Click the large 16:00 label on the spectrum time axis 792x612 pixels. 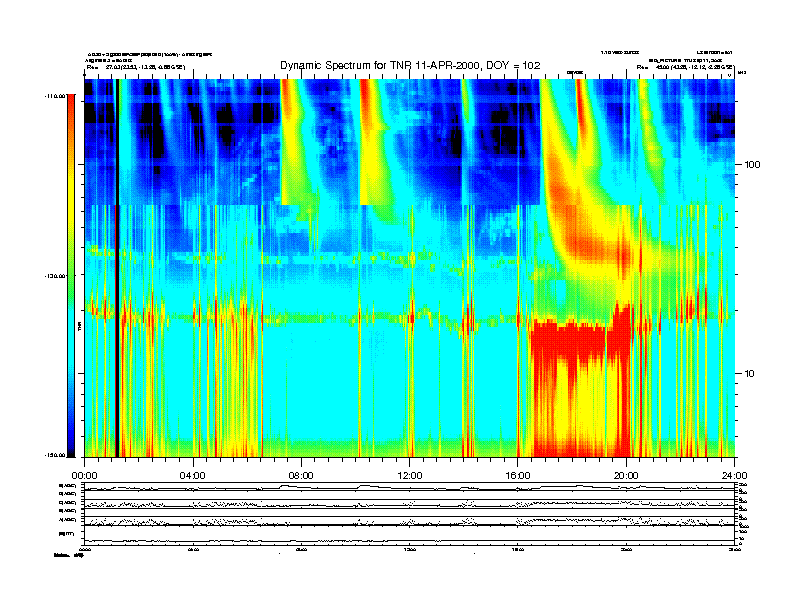(x=518, y=476)
